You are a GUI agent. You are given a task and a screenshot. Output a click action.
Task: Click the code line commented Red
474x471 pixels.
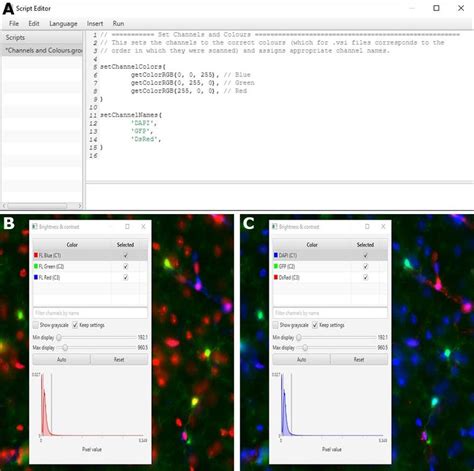(189, 91)
